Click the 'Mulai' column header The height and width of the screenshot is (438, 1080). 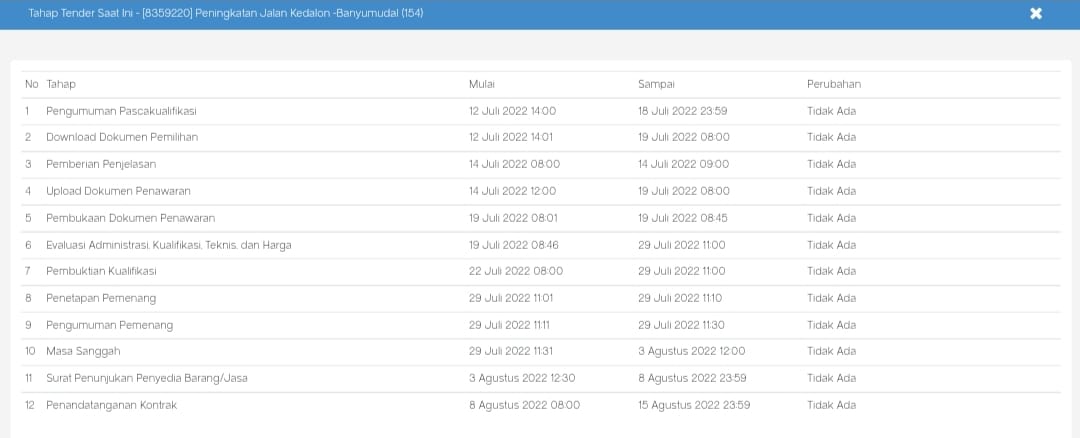tap(482, 84)
